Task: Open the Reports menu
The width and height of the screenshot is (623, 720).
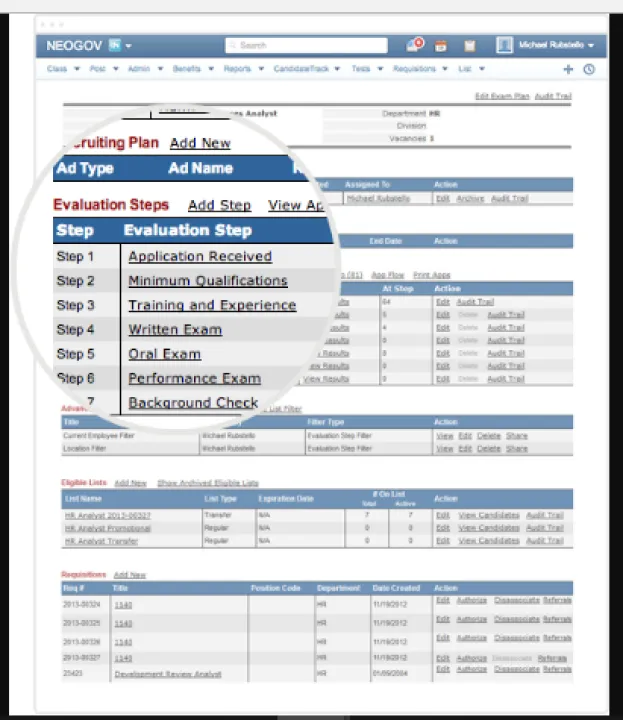Action: (237, 69)
